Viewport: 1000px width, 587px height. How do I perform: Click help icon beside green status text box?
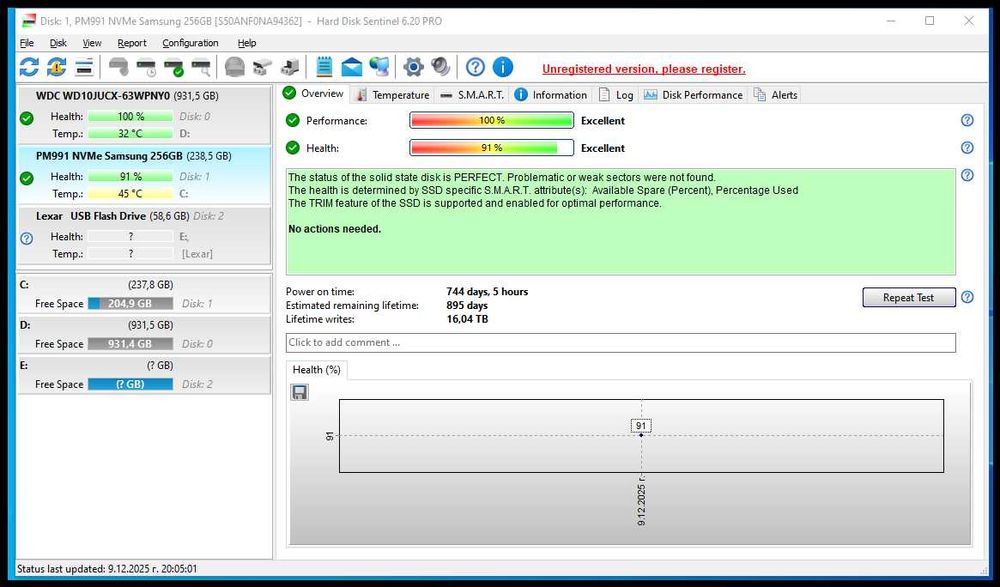(967, 175)
